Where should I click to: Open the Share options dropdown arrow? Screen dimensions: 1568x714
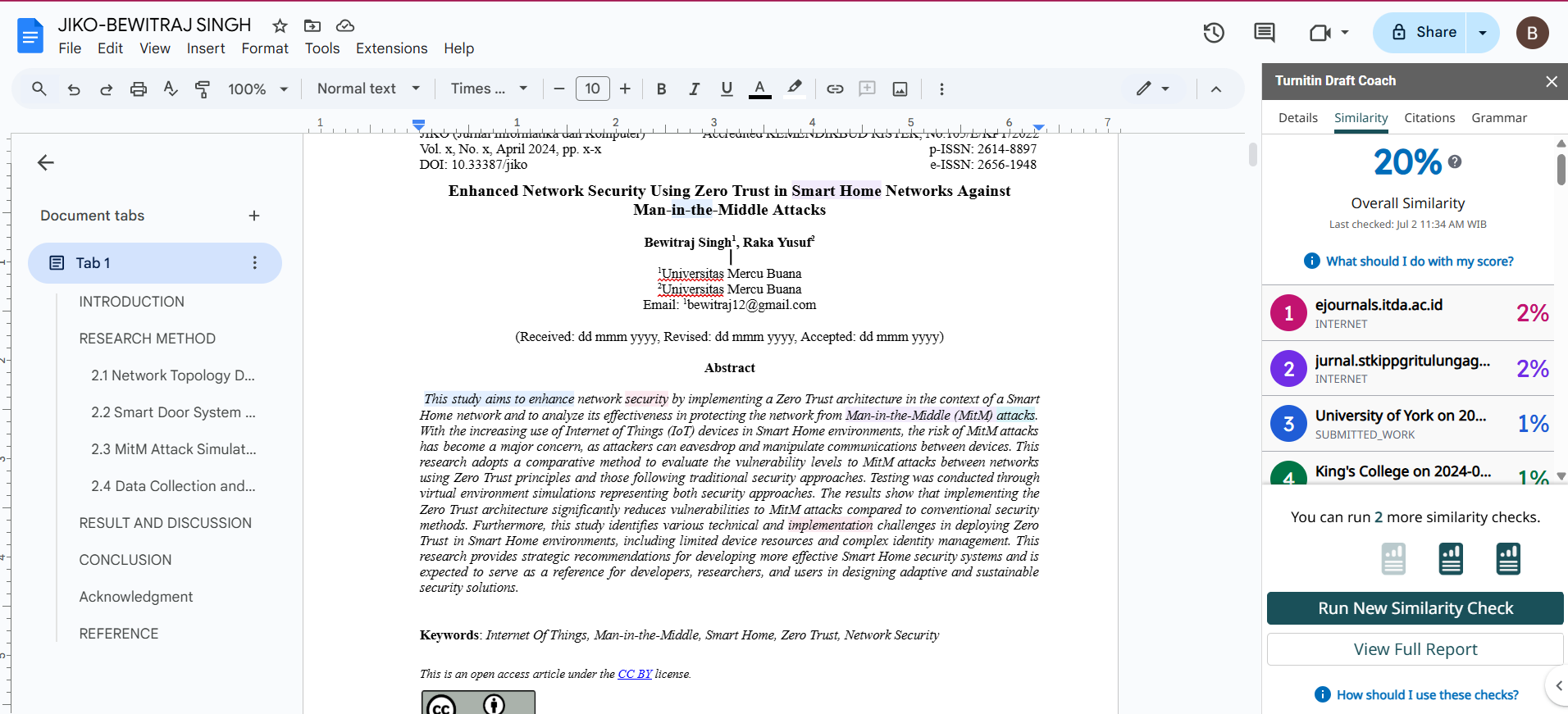1483,33
